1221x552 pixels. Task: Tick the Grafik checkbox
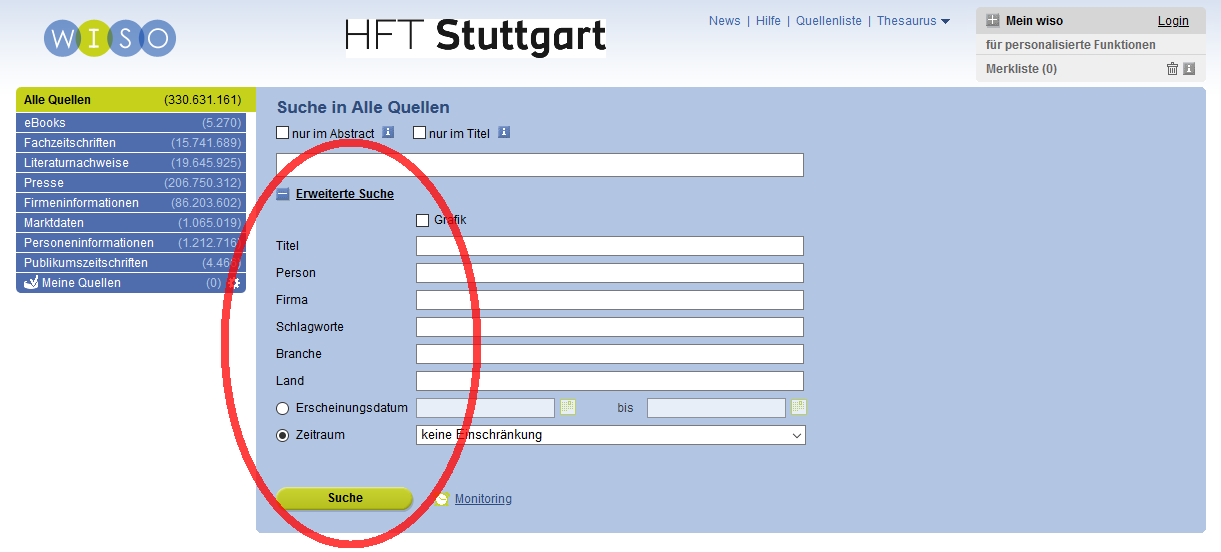click(422, 220)
